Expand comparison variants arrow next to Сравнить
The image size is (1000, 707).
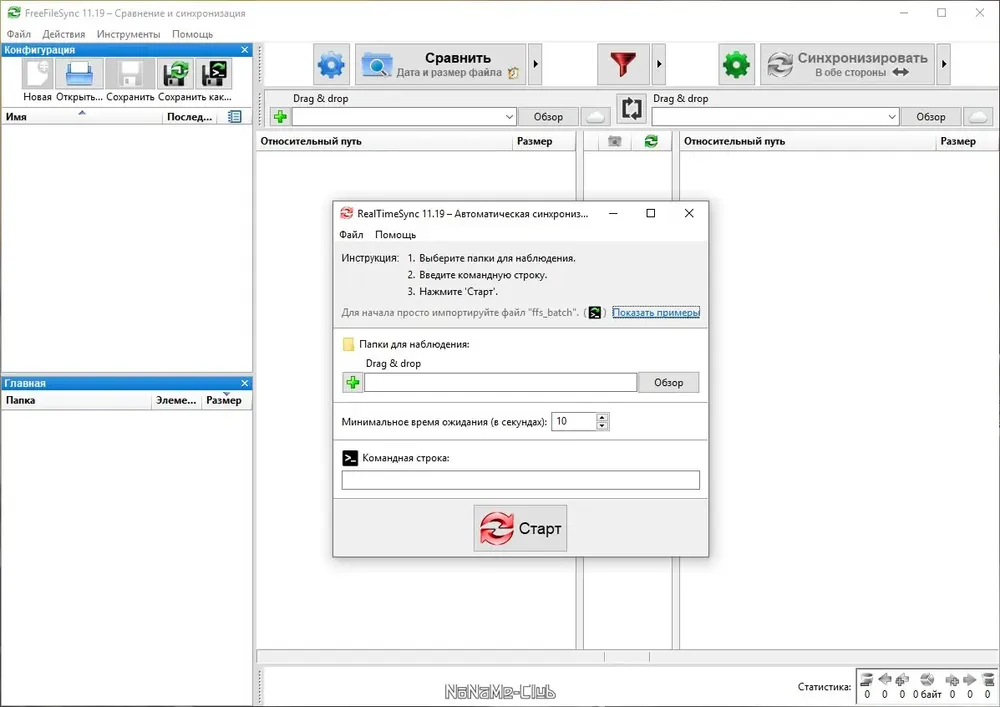536,64
